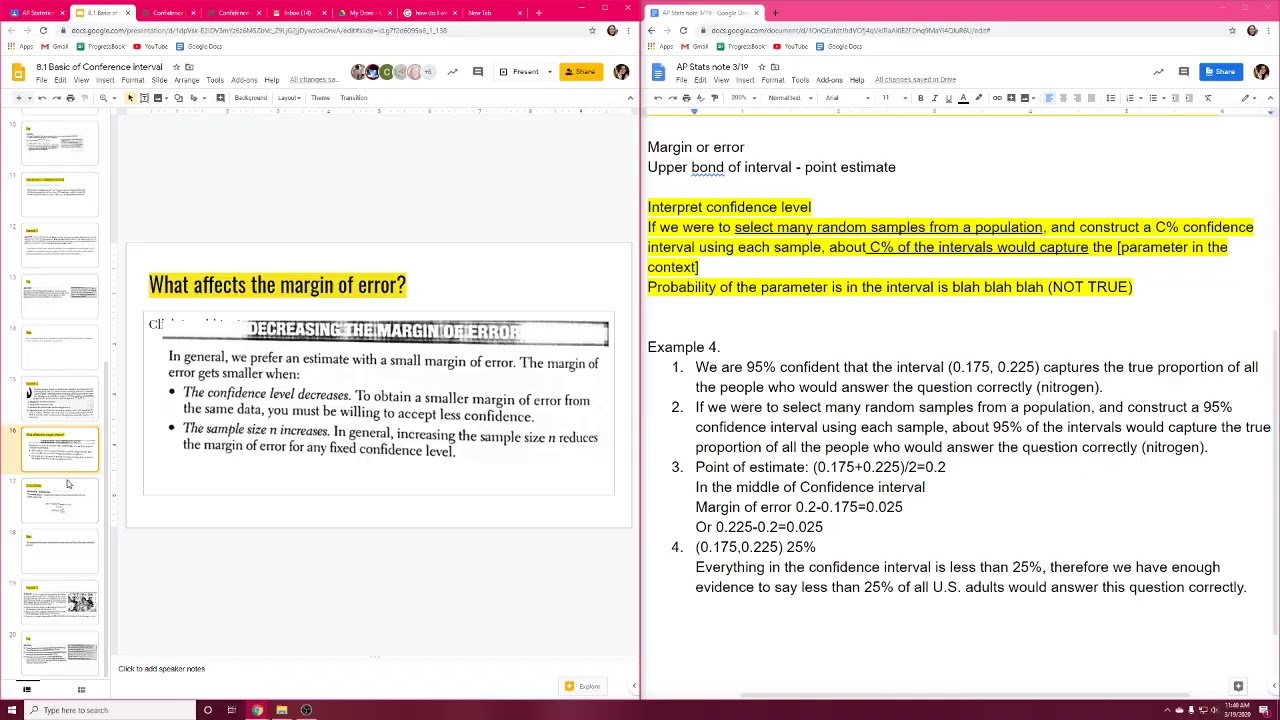Image resolution: width=1280 pixels, height=720 pixels.
Task: Select the text box tool in Slides
Action: (145, 98)
